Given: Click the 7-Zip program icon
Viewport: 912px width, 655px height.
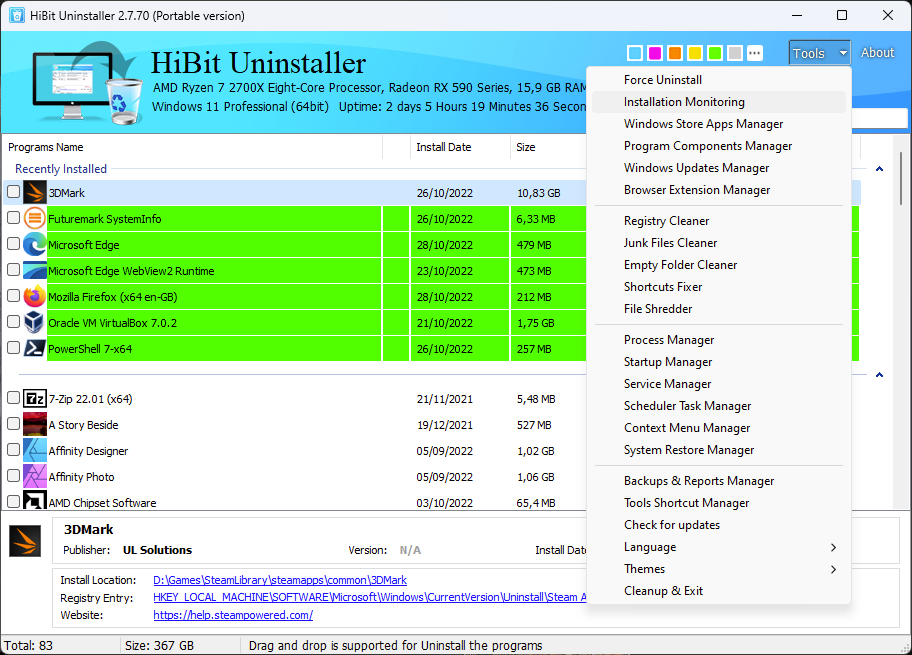Looking at the screenshot, I should coord(34,398).
